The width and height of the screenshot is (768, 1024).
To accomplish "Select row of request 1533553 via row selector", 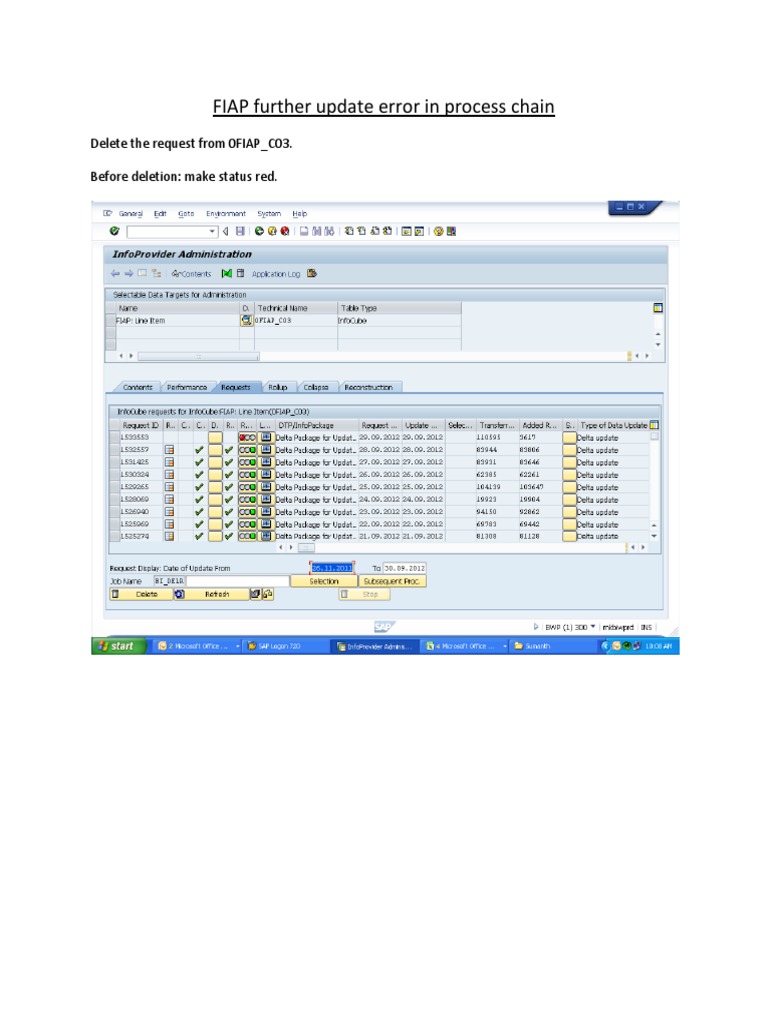I will point(114,438).
